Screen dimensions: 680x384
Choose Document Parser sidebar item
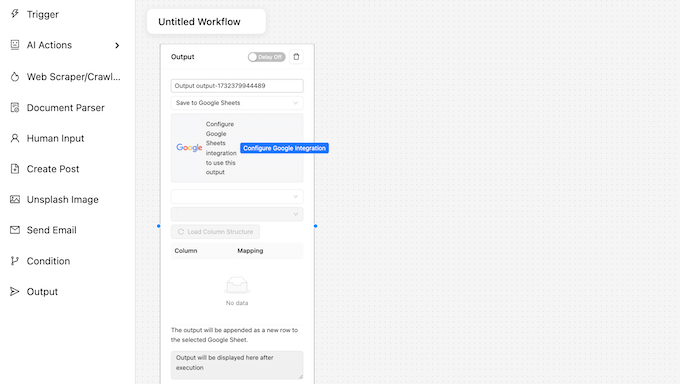click(65, 108)
